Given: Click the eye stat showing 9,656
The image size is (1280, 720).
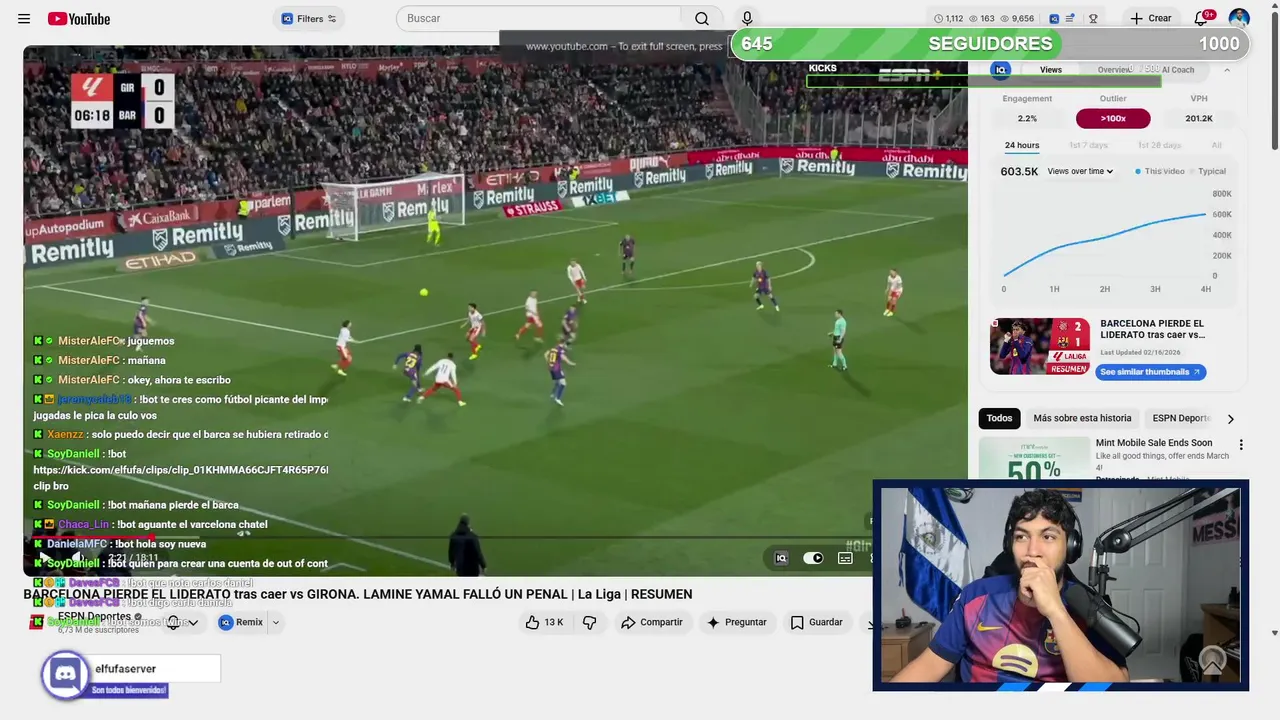Looking at the screenshot, I should [x=1016, y=19].
